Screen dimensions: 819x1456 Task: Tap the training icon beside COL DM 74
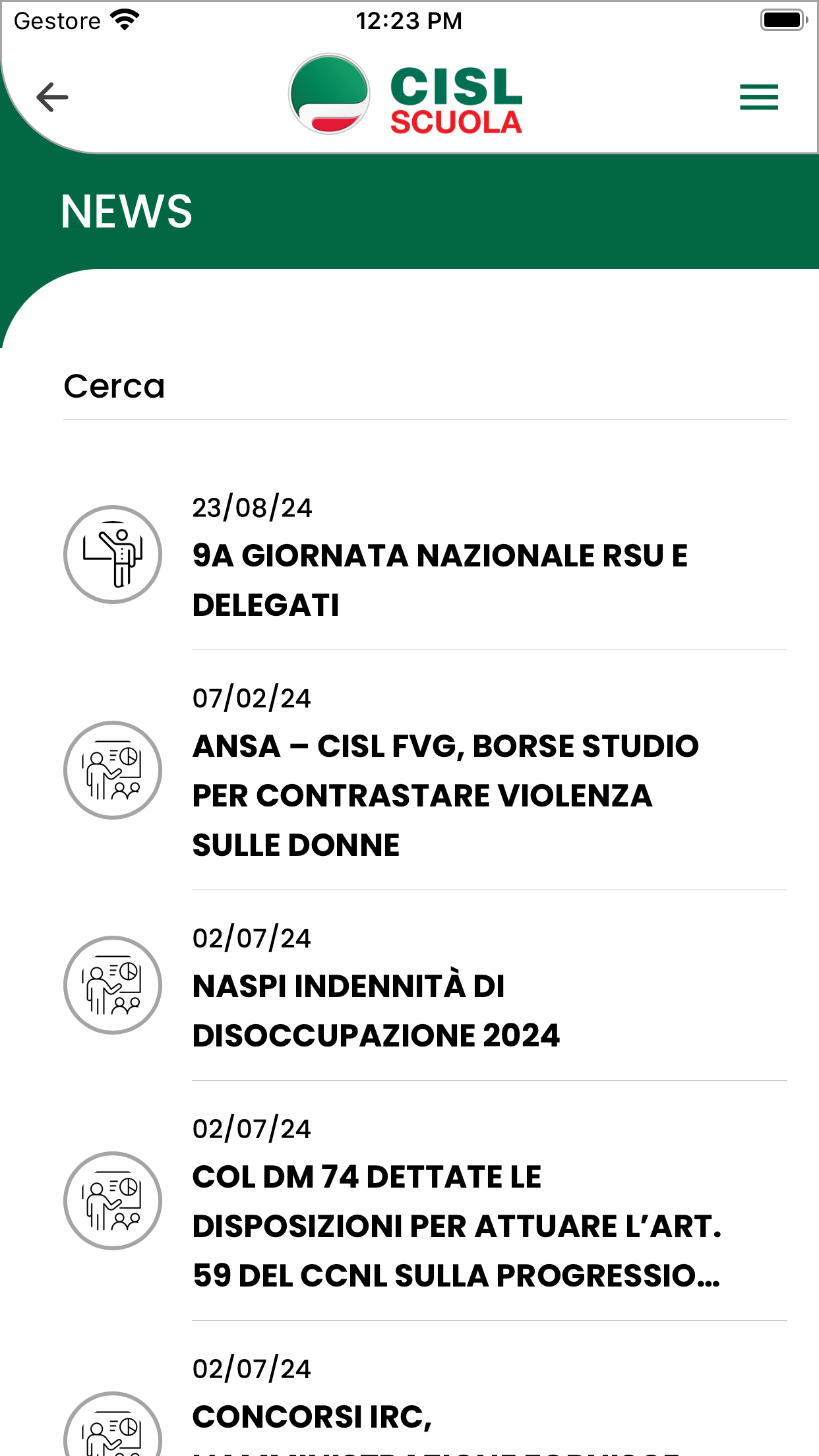click(x=113, y=1201)
